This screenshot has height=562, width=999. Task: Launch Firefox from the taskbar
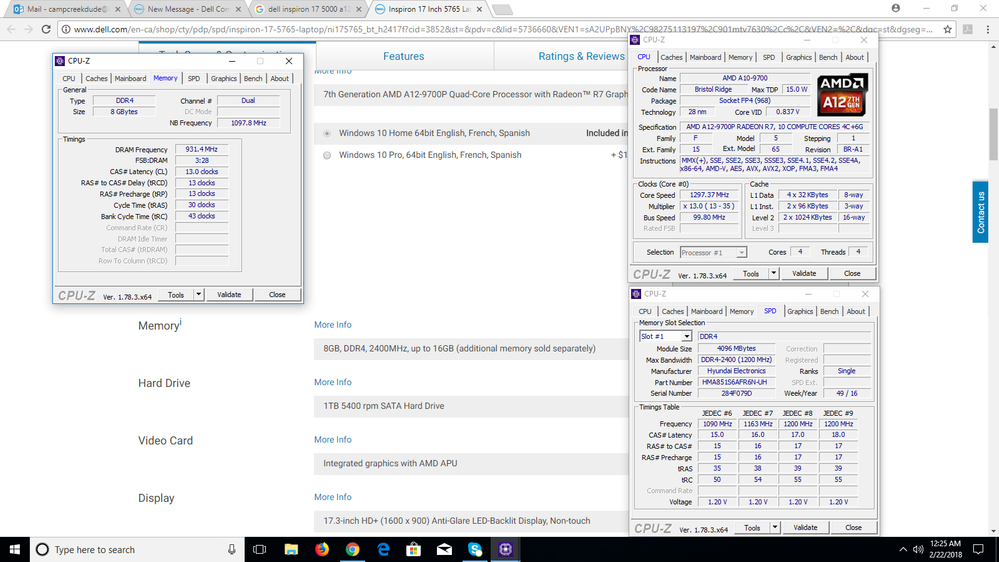(322, 549)
